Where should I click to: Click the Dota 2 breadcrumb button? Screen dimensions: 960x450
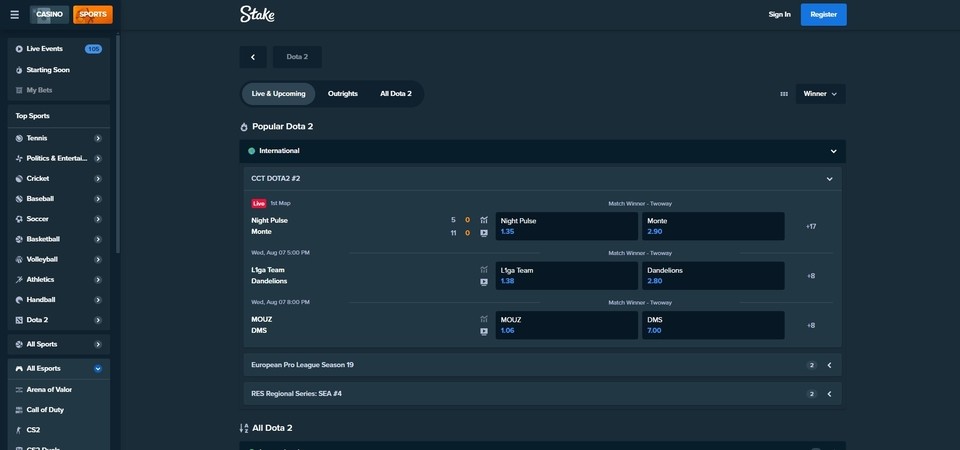[298, 57]
